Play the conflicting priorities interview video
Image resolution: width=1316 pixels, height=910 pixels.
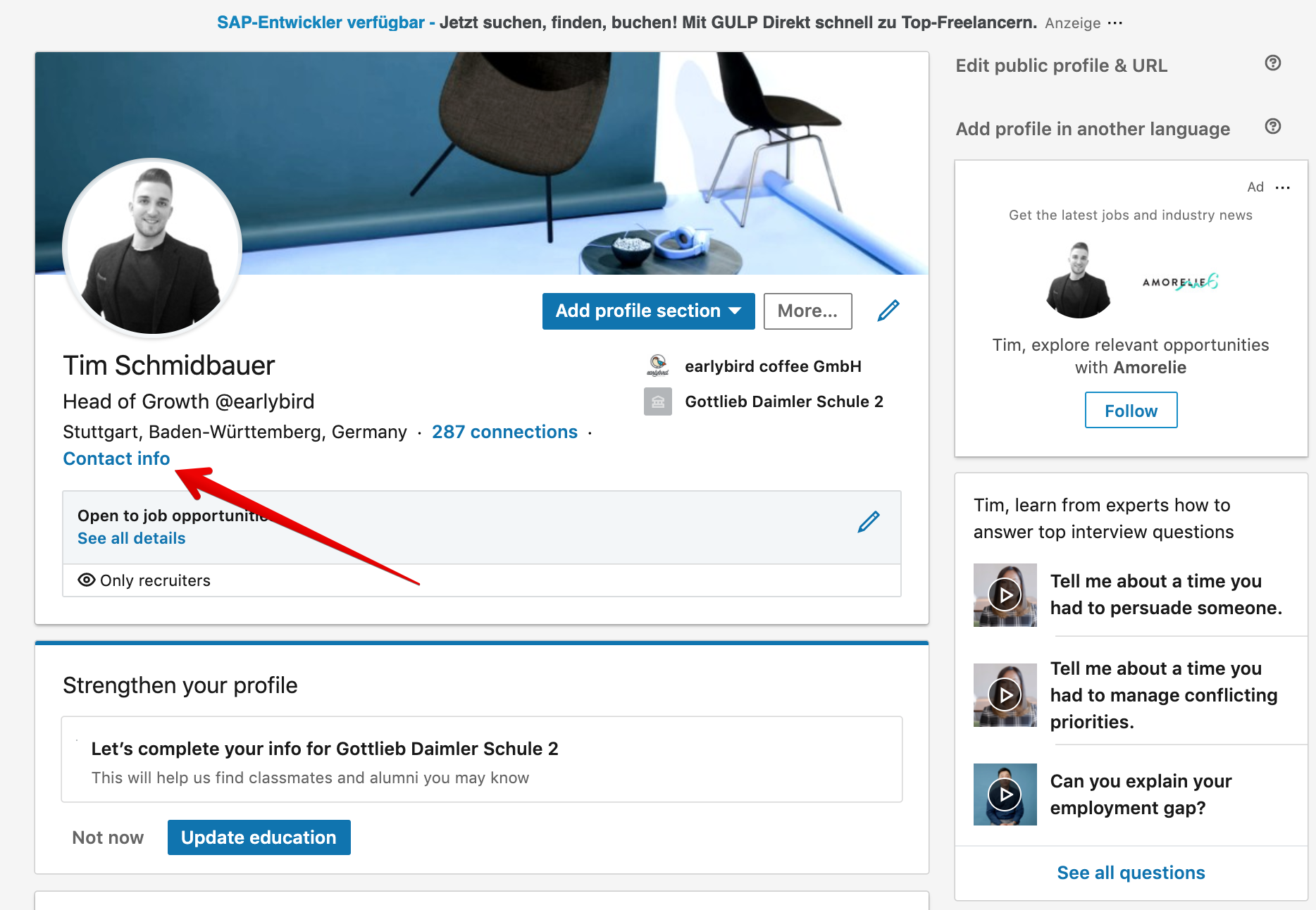pyautogui.click(x=1005, y=695)
